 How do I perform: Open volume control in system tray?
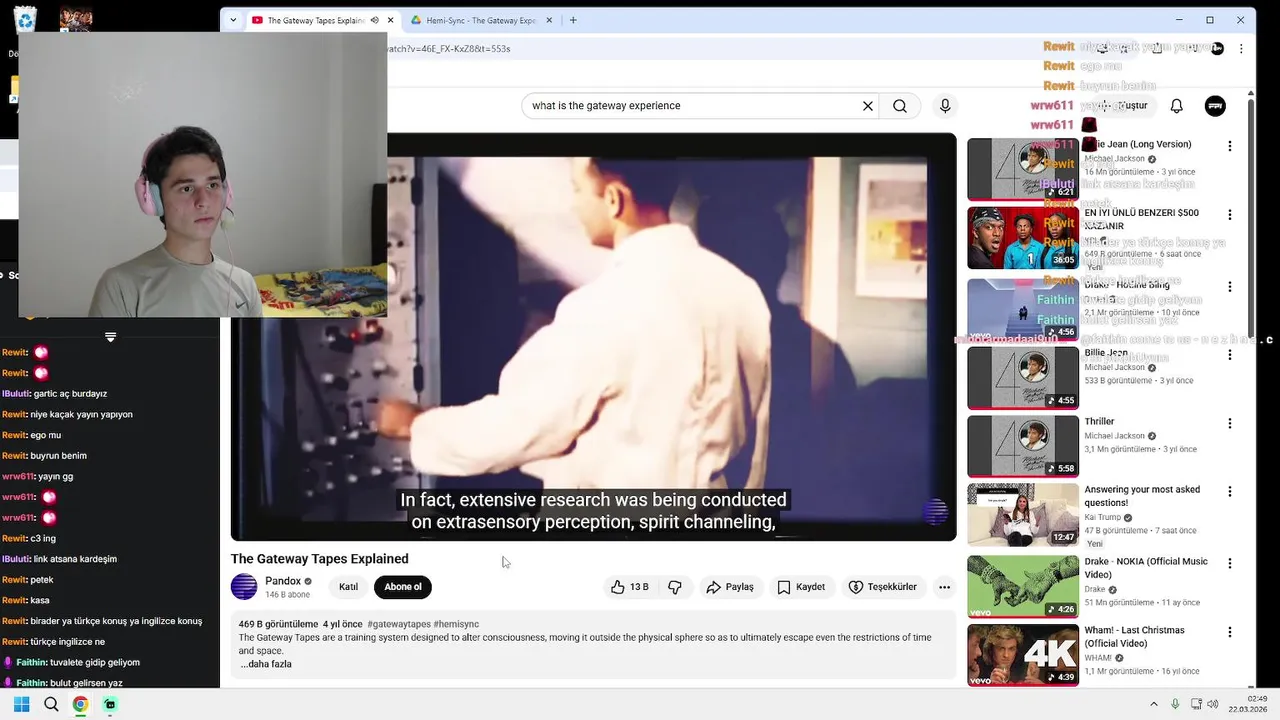coord(1215,704)
